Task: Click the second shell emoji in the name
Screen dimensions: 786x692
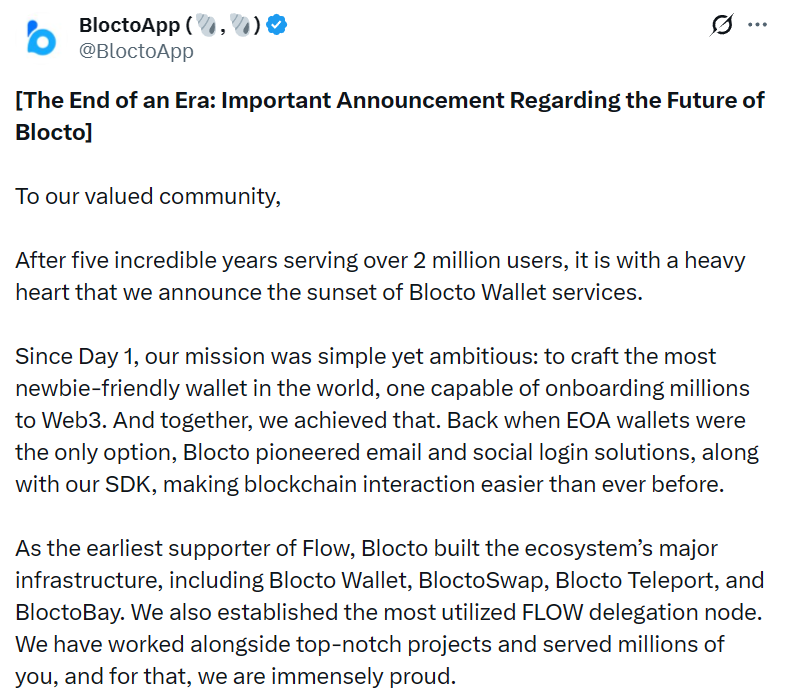Action: tap(240, 26)
